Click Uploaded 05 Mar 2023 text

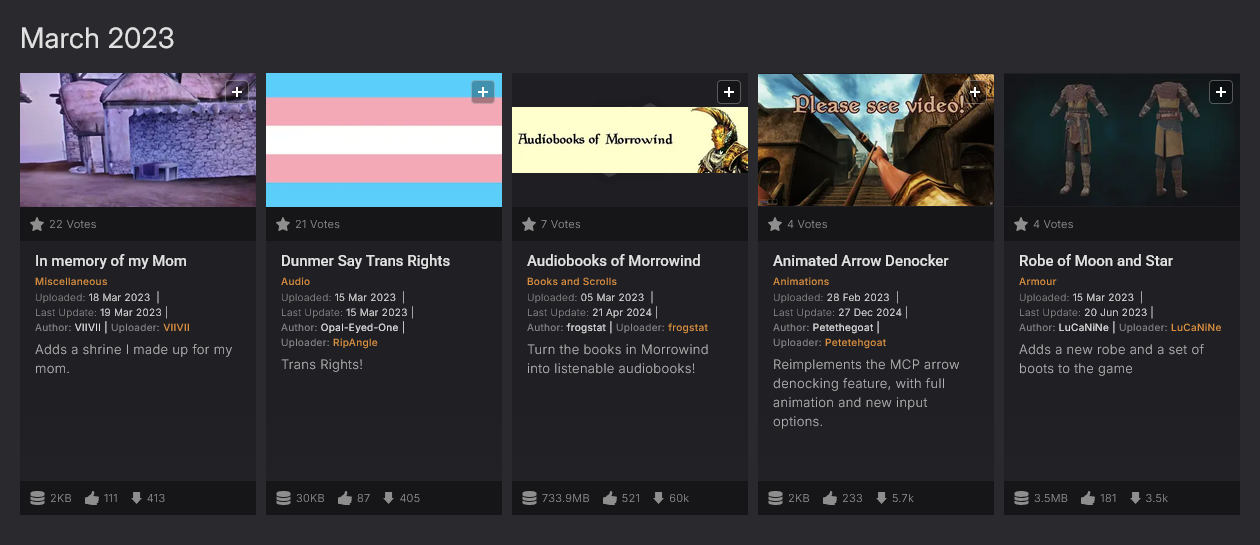coord(586,298)
